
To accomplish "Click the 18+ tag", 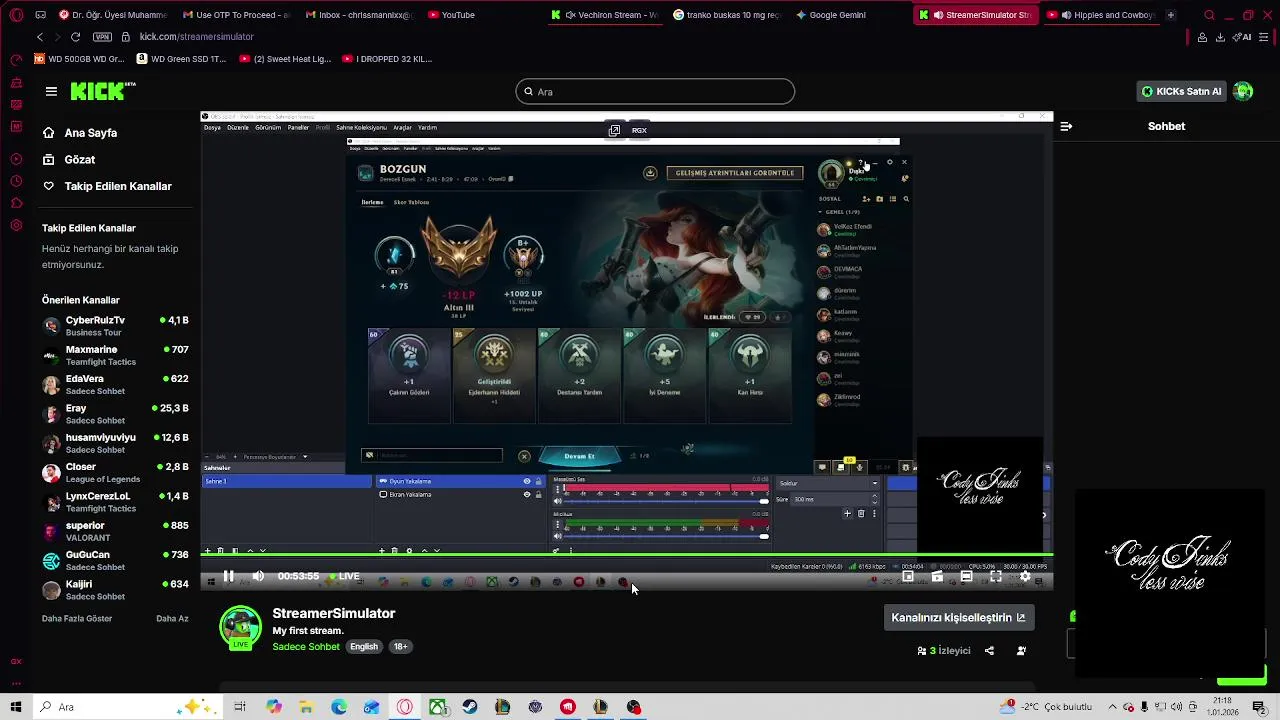I will tap(400, 647).
